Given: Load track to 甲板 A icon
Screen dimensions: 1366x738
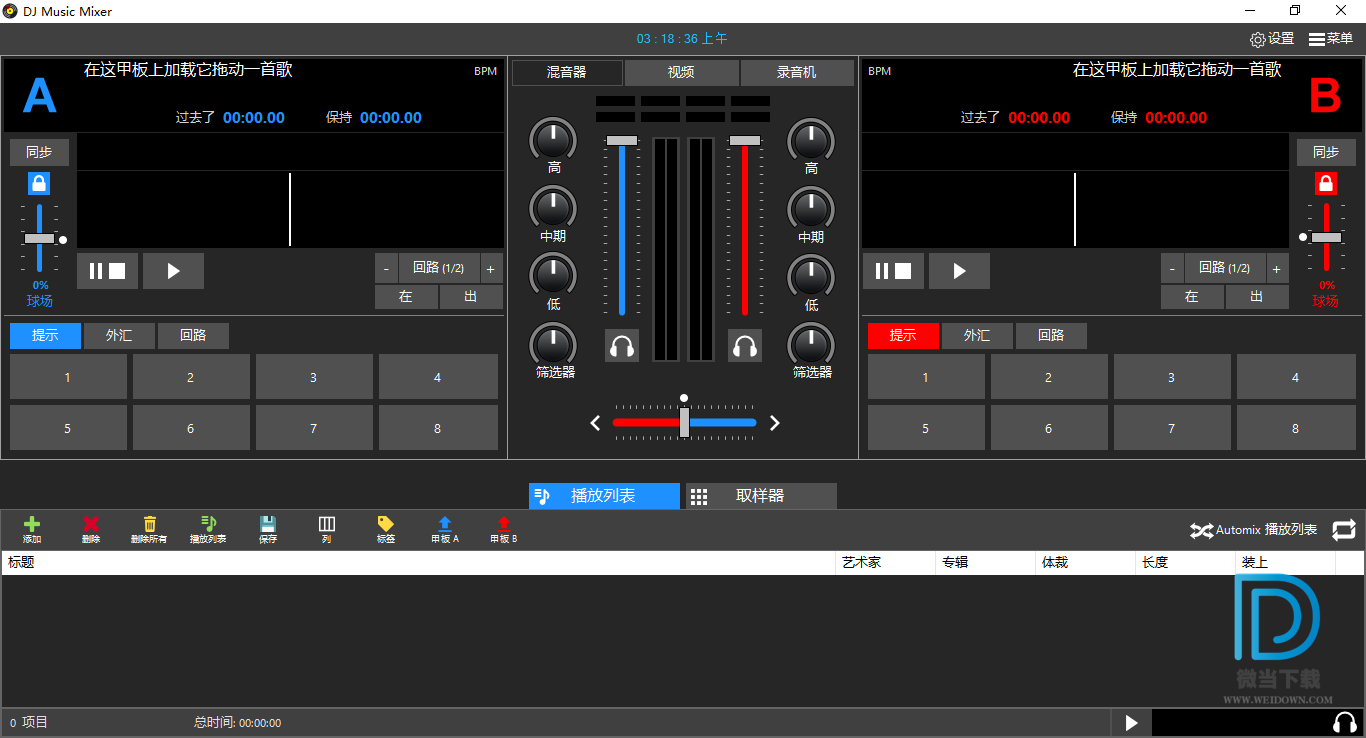Looking at the screenshot, I should tap(445, 524).
